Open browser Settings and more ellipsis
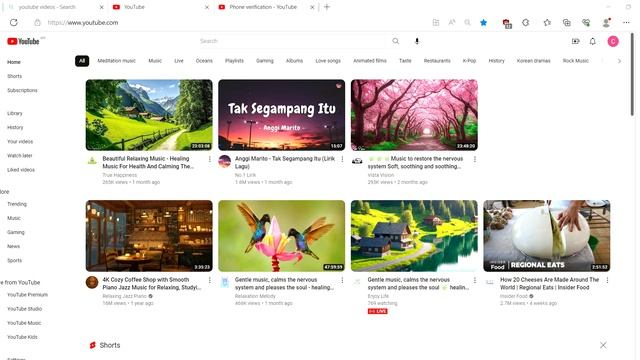 [626, 22]
